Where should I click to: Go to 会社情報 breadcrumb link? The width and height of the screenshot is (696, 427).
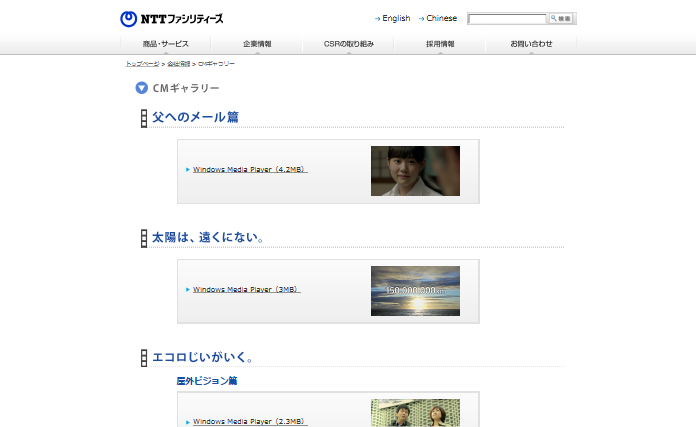click(x=178, y=64)
